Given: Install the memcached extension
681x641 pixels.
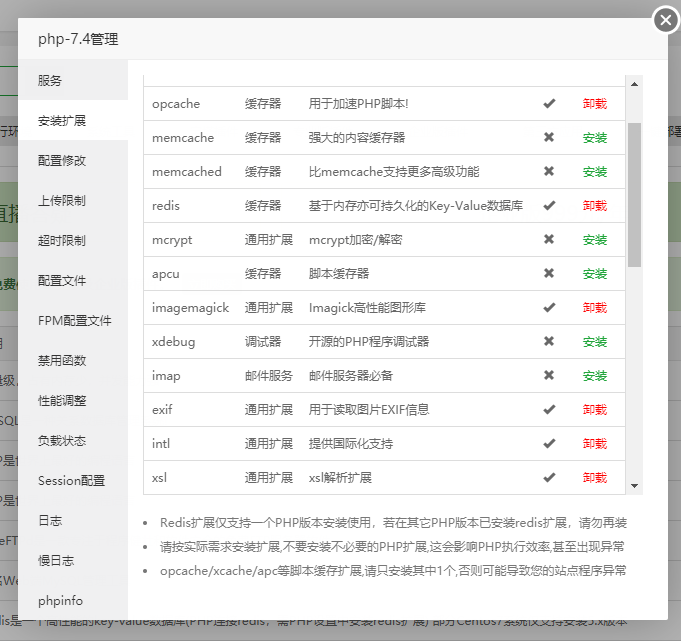Looking at the screenshot, I should tap(595, 172).
